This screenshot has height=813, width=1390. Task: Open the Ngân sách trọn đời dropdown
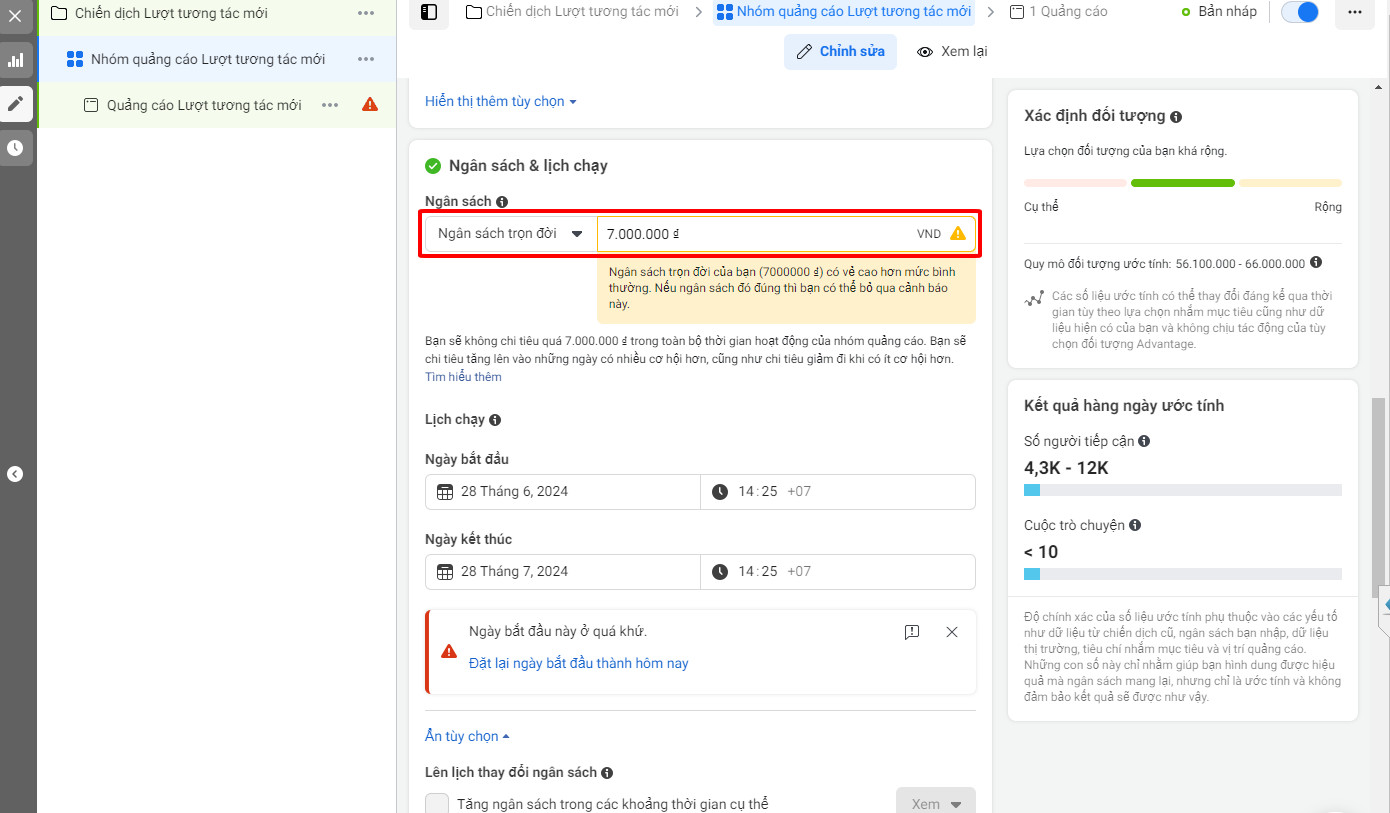pos(511,234)
